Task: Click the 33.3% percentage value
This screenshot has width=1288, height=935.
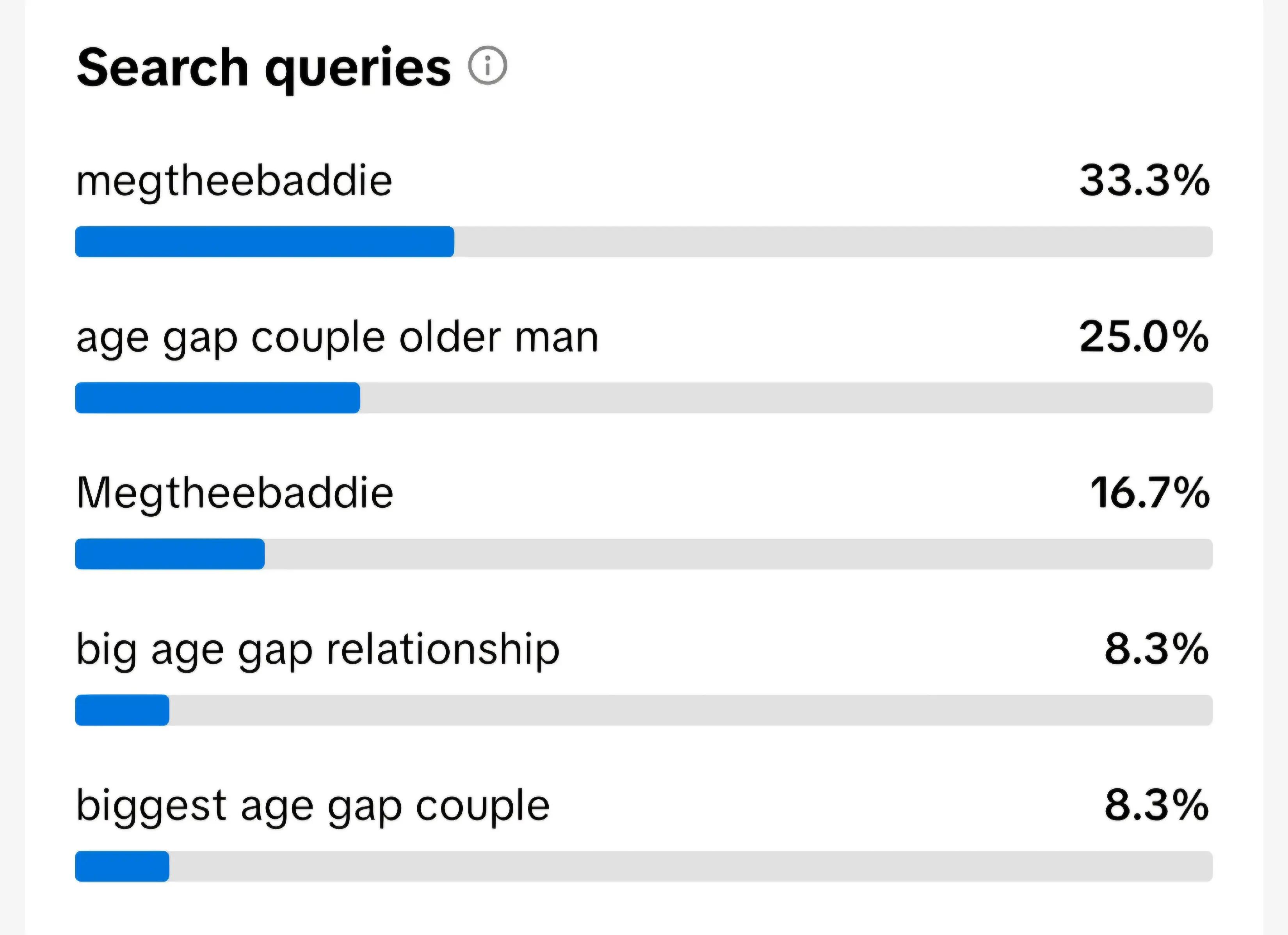Action: 1145,181
